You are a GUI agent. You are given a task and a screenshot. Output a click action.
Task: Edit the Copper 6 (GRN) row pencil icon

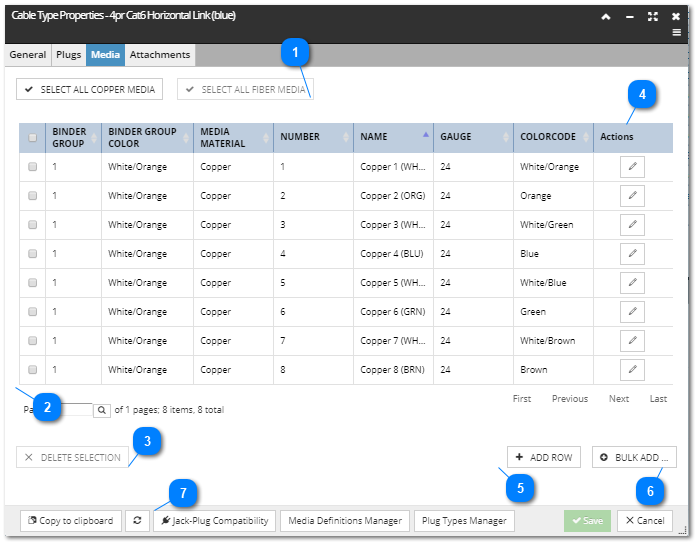(x=632, y=312)
